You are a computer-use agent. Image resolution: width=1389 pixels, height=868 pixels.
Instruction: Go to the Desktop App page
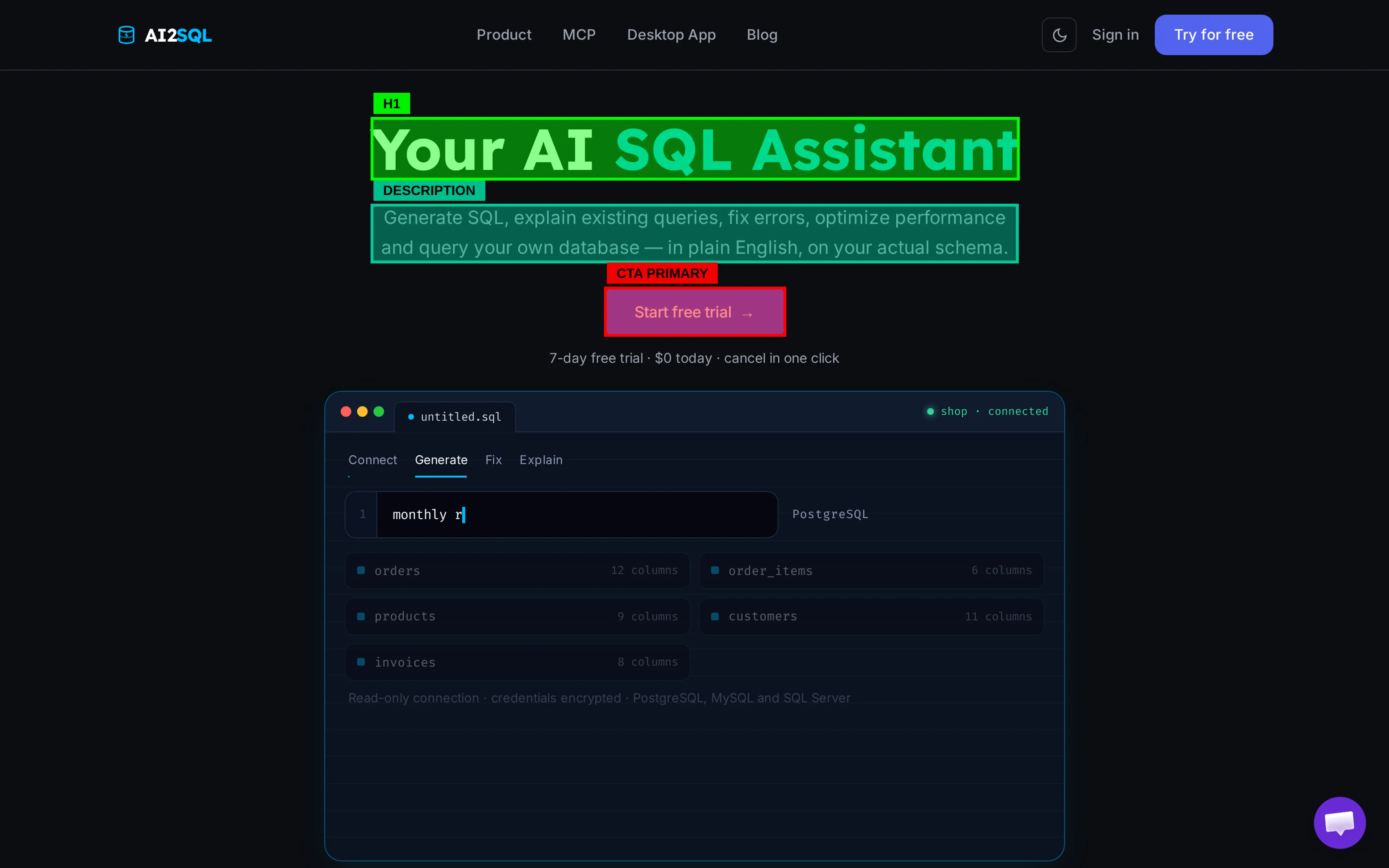671,35
